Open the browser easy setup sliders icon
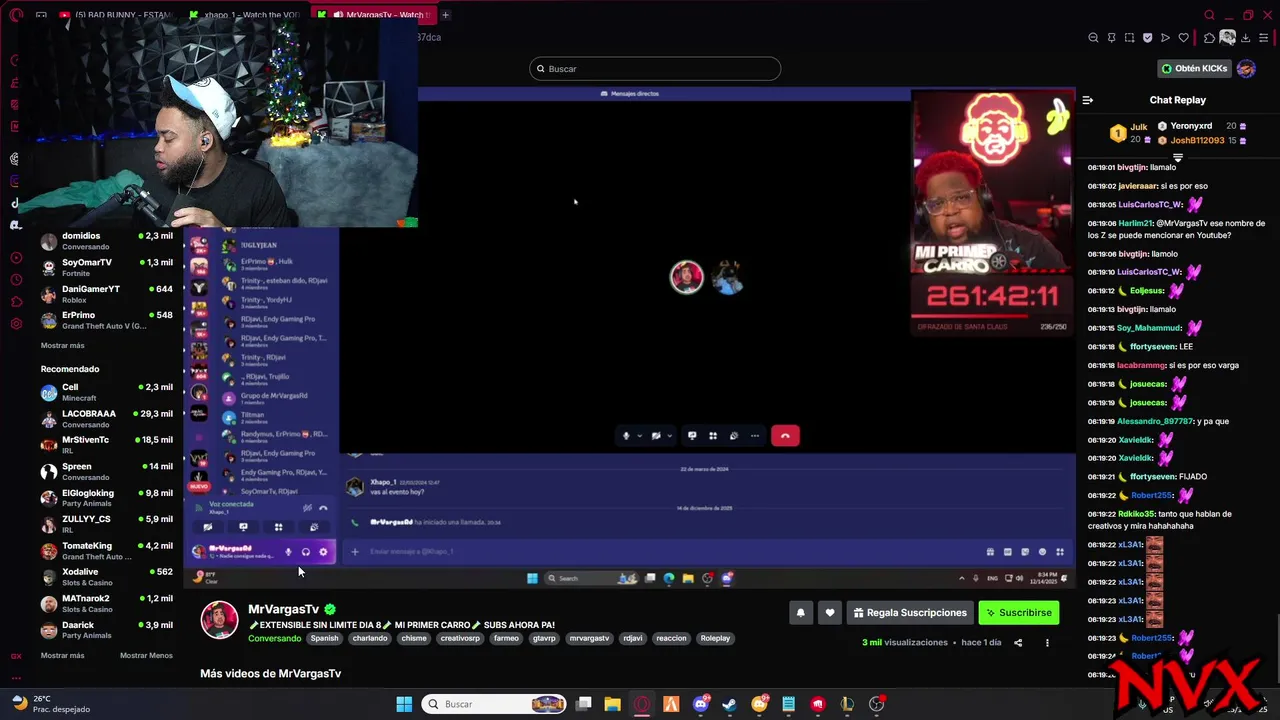The image size is (1280, 720). [x=1264, y=38]
